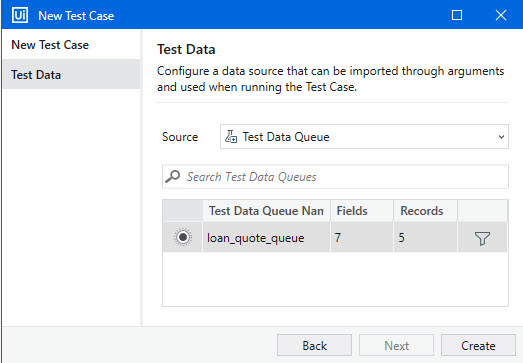Focus the Search Test Data Queues field

335,176
